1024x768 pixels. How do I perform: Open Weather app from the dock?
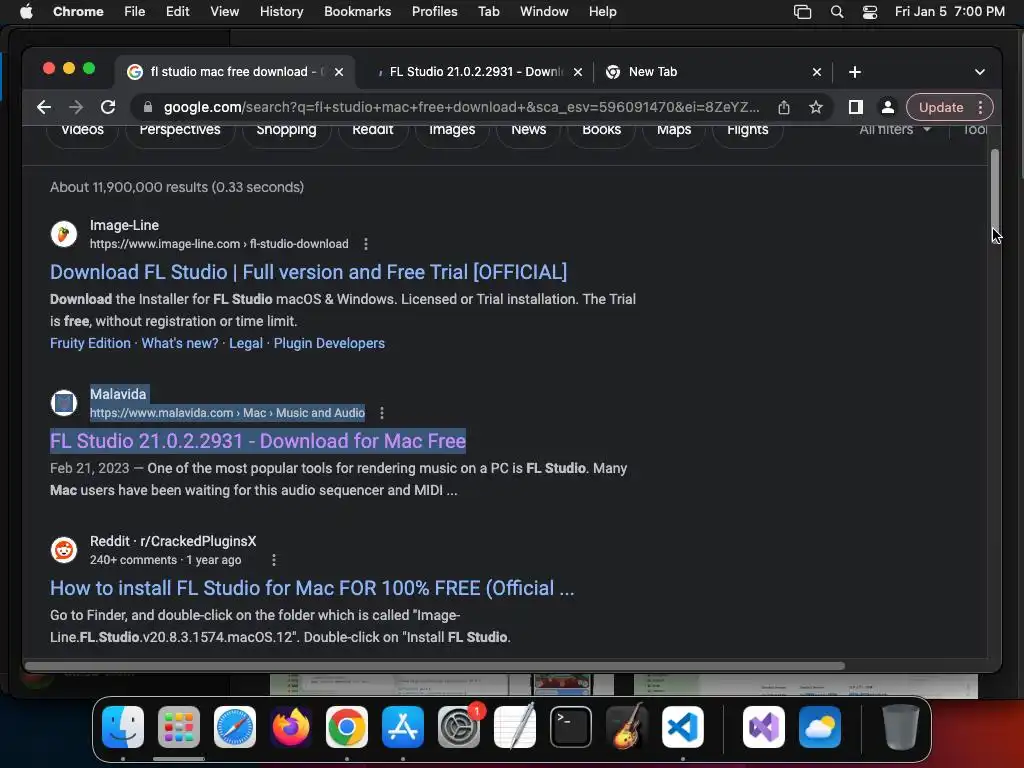point(820,727)
